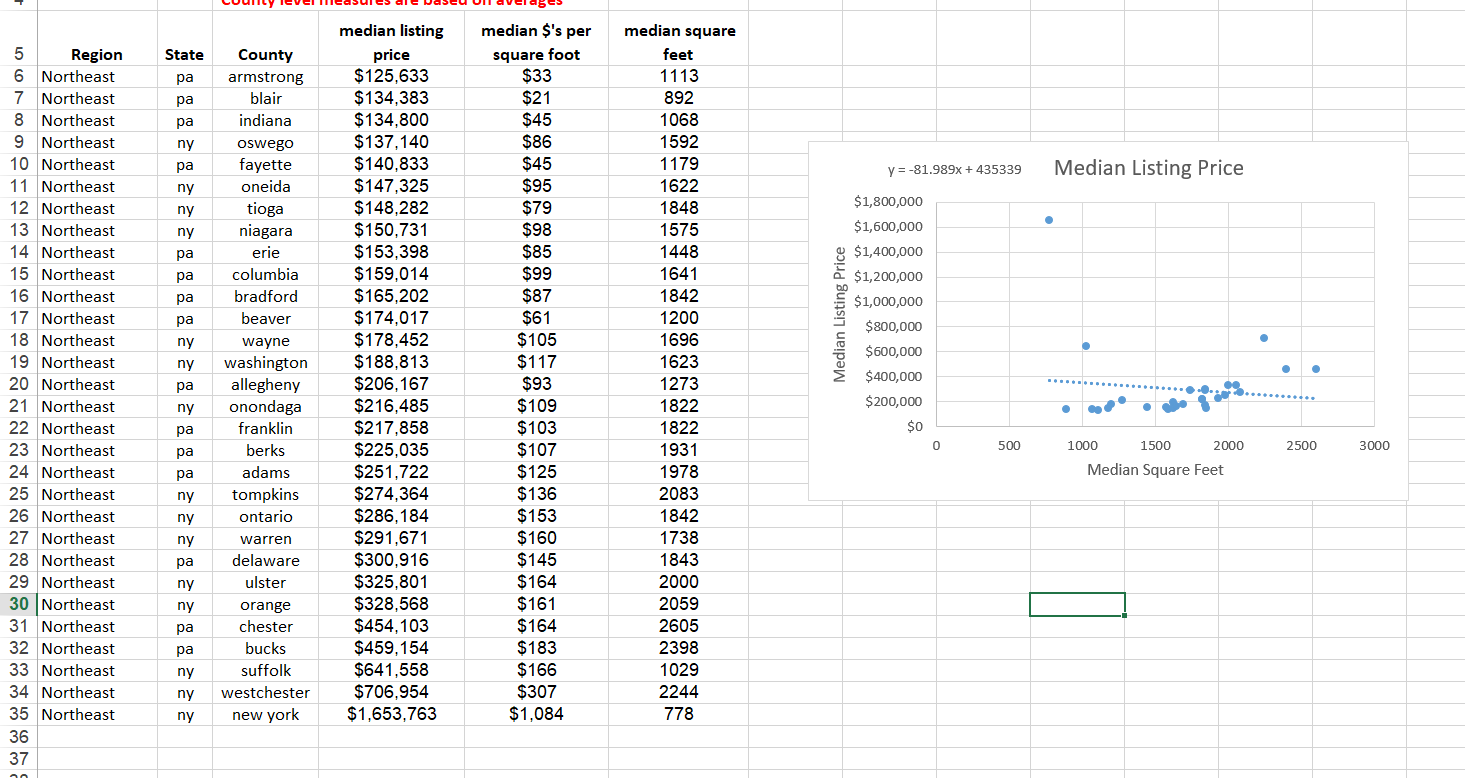Select the 778 square feet cell

pos(679,715)
